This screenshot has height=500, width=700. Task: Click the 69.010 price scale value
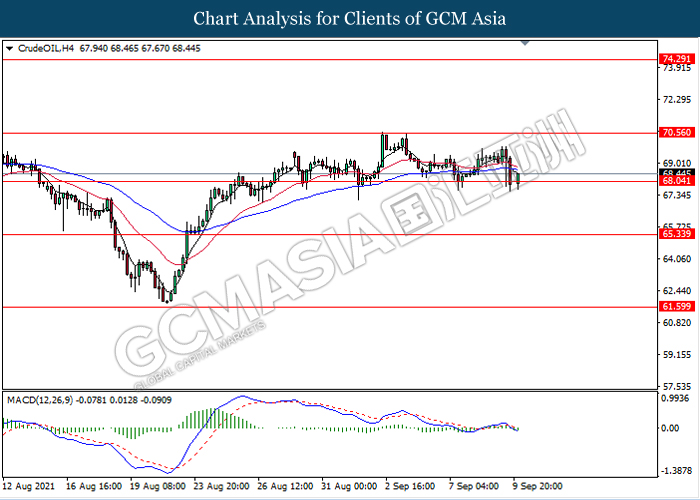pyautogui.click(x=676, y=163)
